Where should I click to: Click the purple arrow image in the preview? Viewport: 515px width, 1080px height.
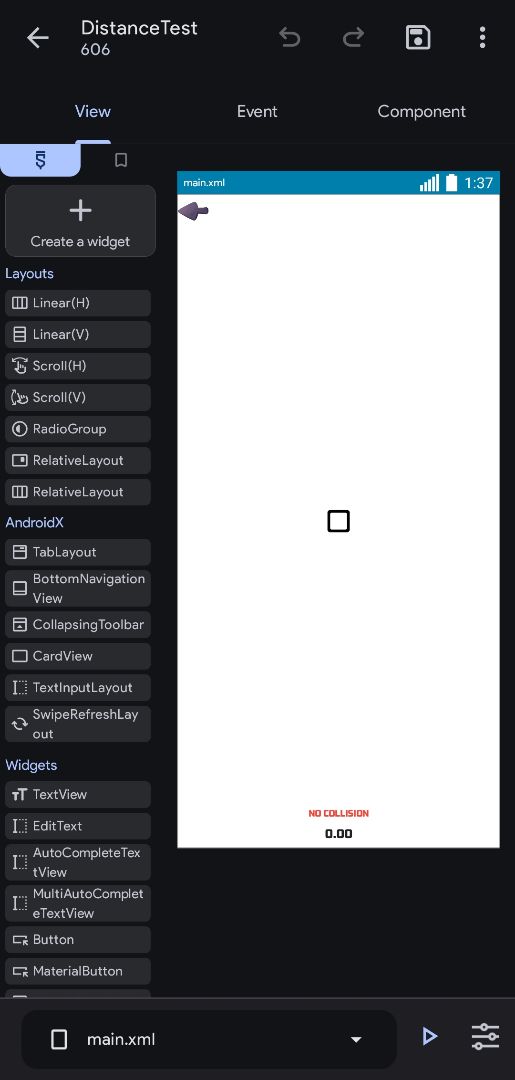(x=193, y=211)
